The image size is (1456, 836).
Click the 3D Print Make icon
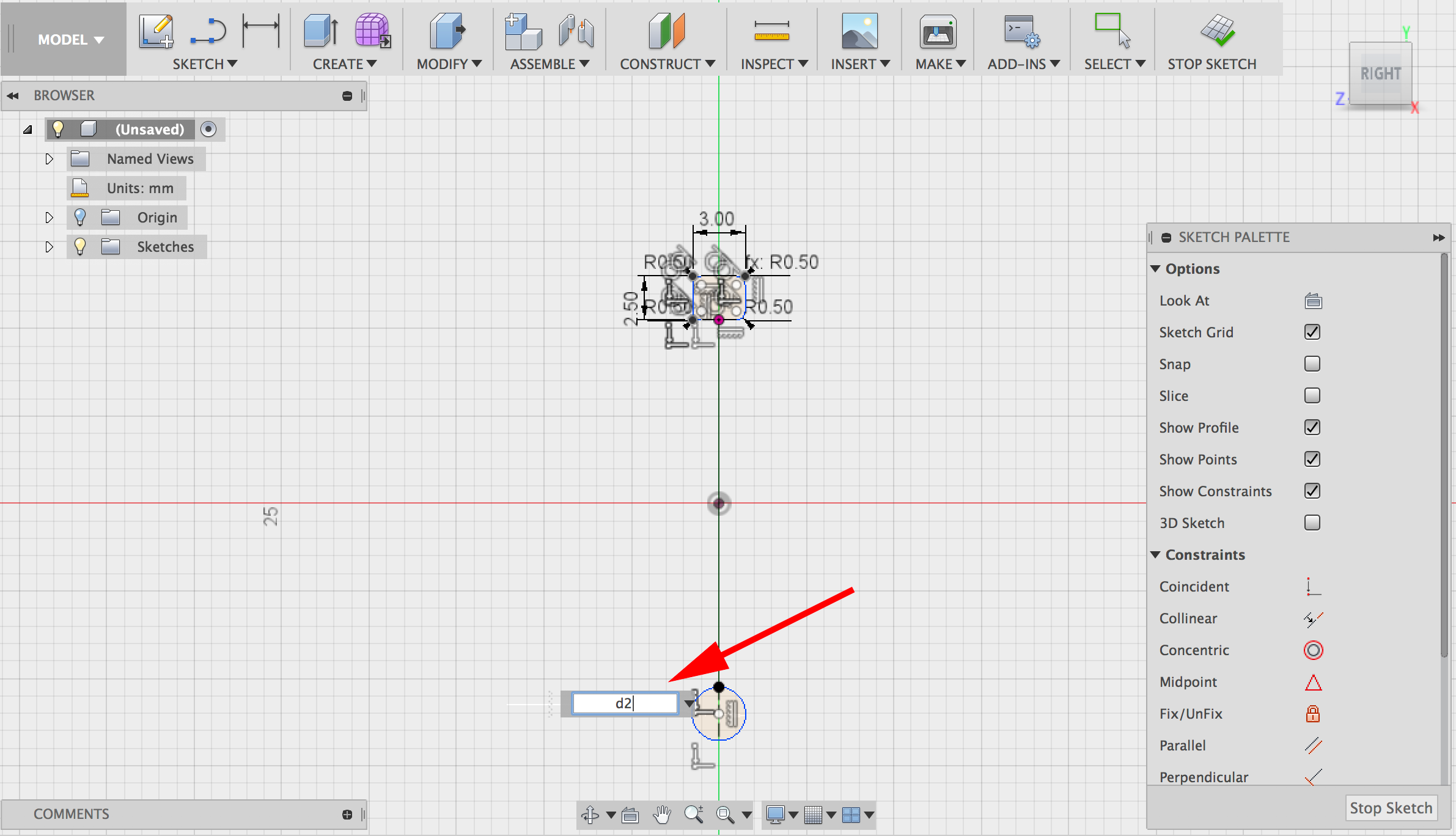[x=938, y=31]
